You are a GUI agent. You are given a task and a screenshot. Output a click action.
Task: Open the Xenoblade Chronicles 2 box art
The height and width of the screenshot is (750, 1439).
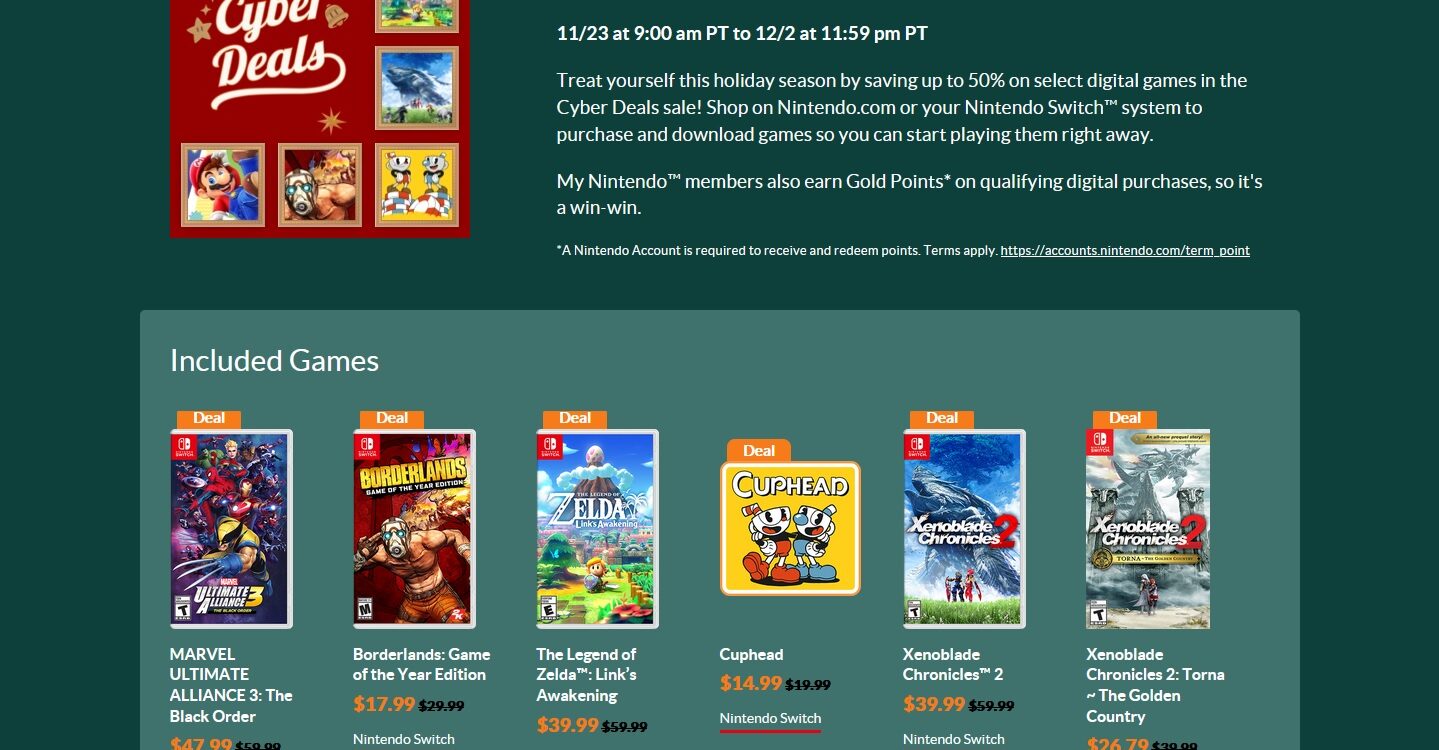tap(964, 529)
